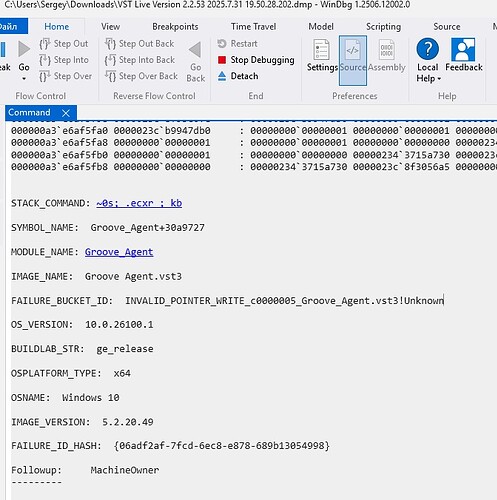Open the Breakpoints ribbon tab
497x500 pixels.
[x=175, y=26]
